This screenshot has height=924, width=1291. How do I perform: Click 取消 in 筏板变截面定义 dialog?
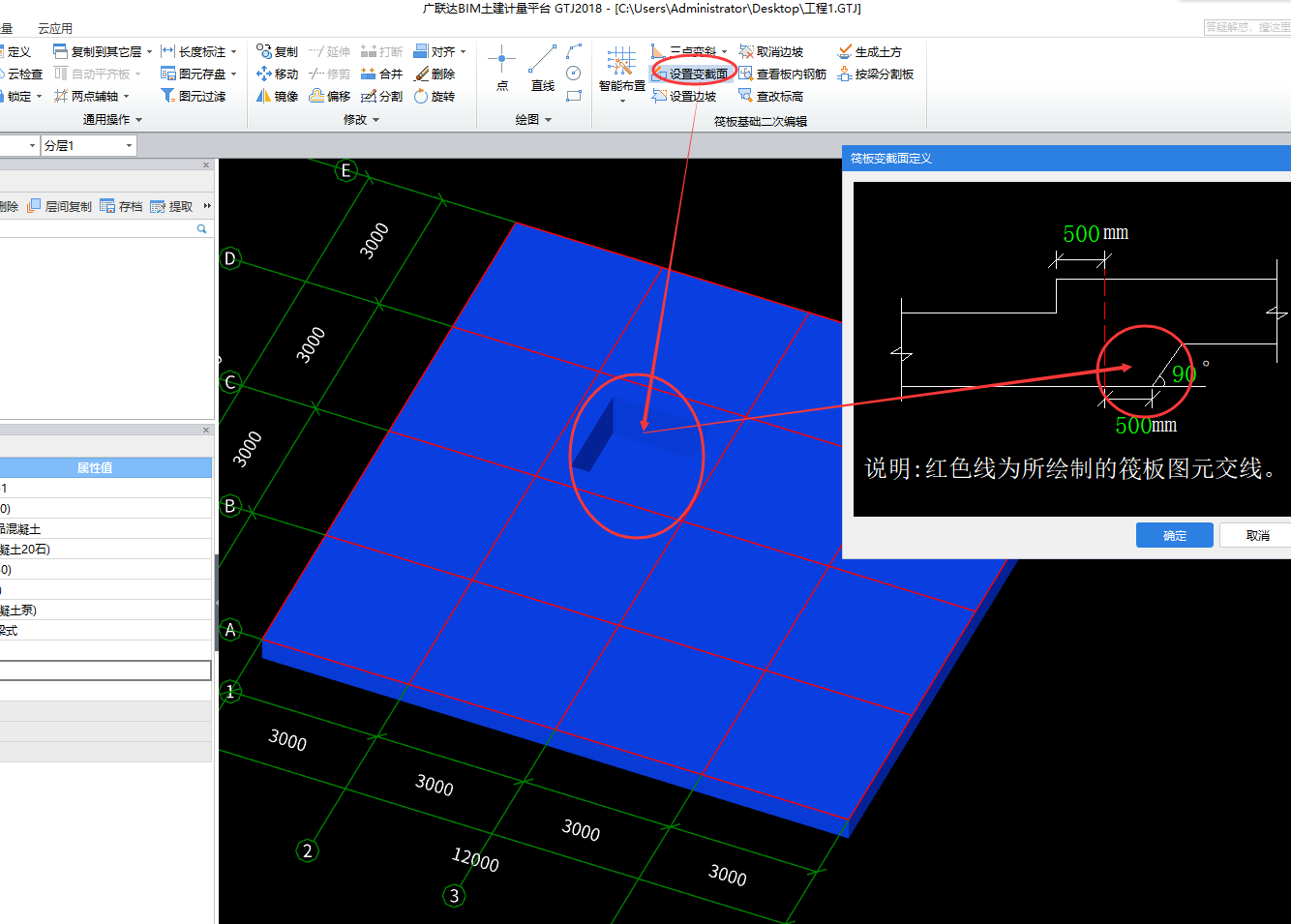click(x=1257, y=535)
